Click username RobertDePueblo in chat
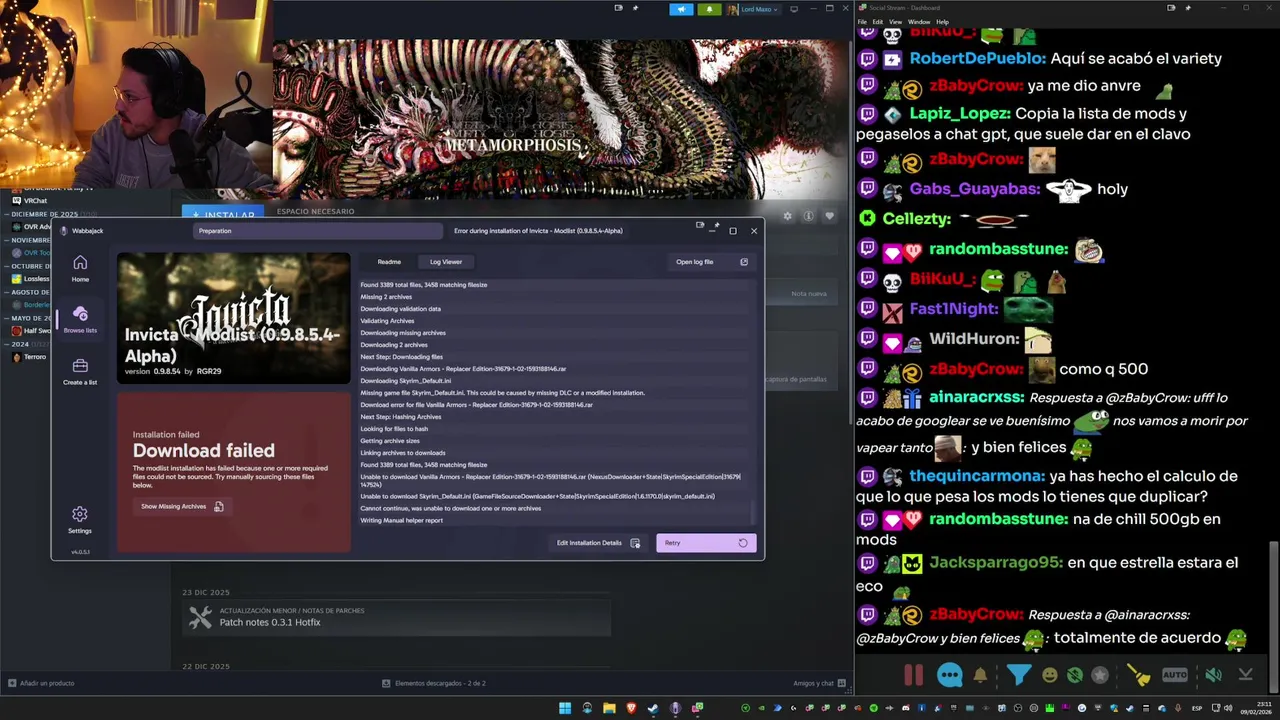Image resolution: width=1280 pixels, height=720 pixels. pyautogui.click(x=976, y=59)
